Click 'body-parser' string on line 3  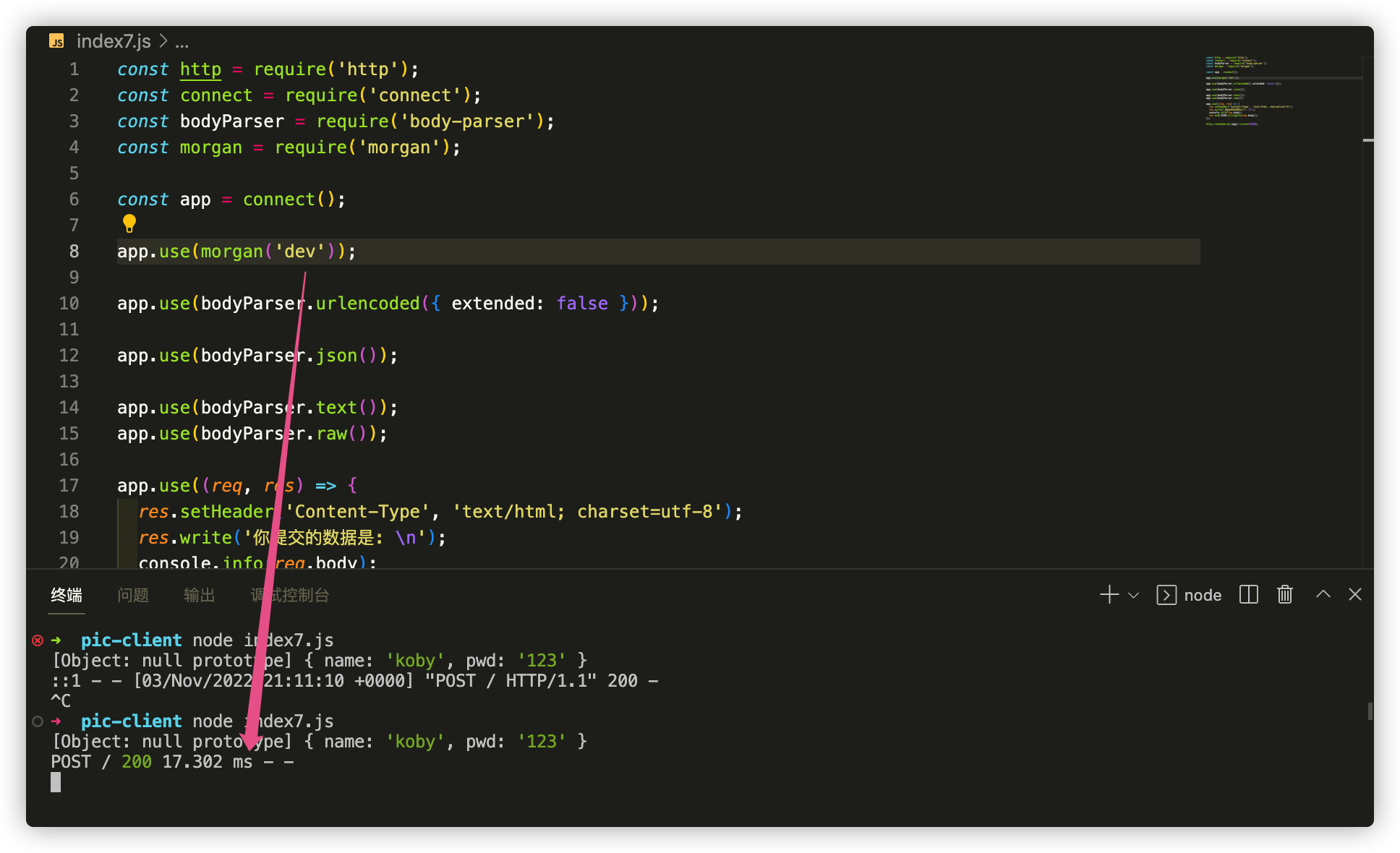[x=467, y=121]
